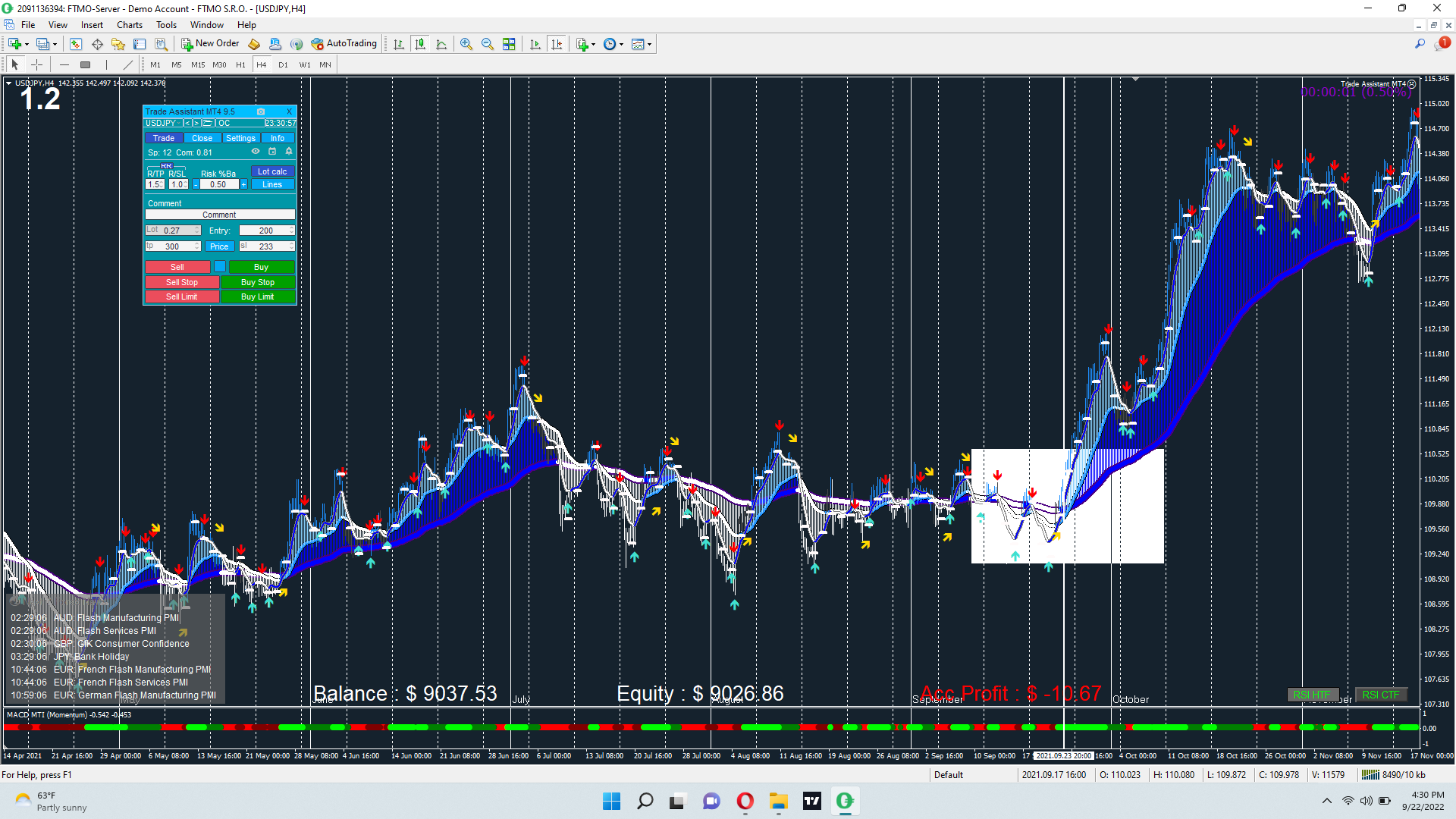Viewport: 1456px width, 819px height.
Task: Toggle the blue square between Sell and Buy
Action: point(220,266)
